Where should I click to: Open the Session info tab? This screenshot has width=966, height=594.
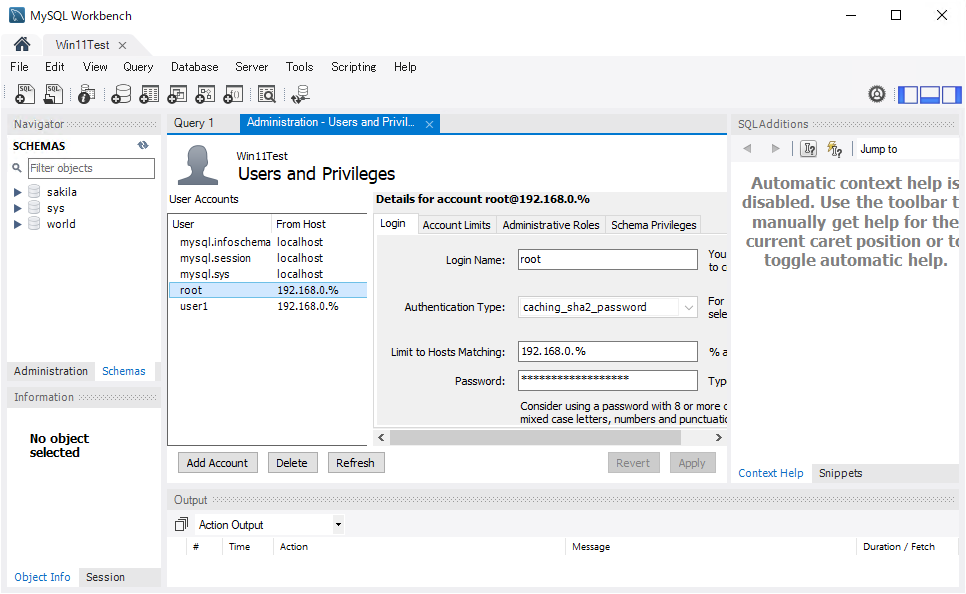point(105,577)
